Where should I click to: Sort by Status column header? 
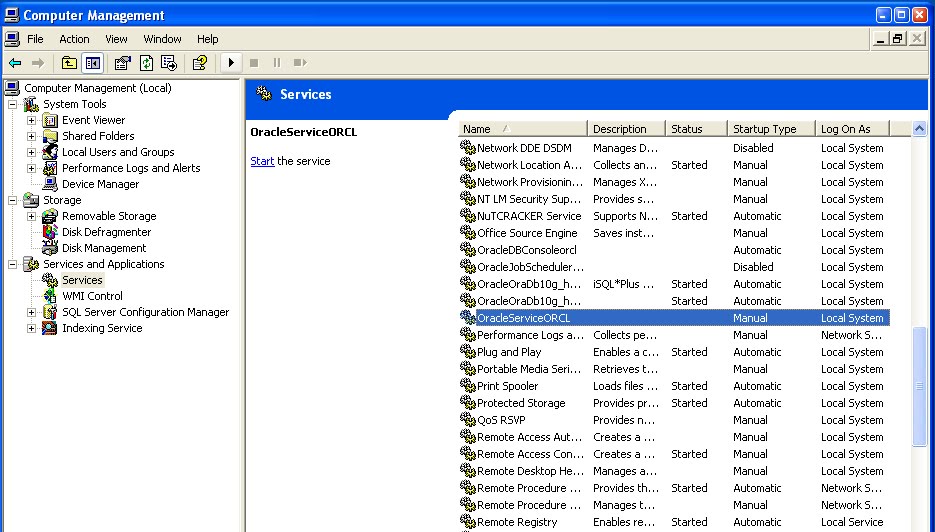click(x=696, y=129)
